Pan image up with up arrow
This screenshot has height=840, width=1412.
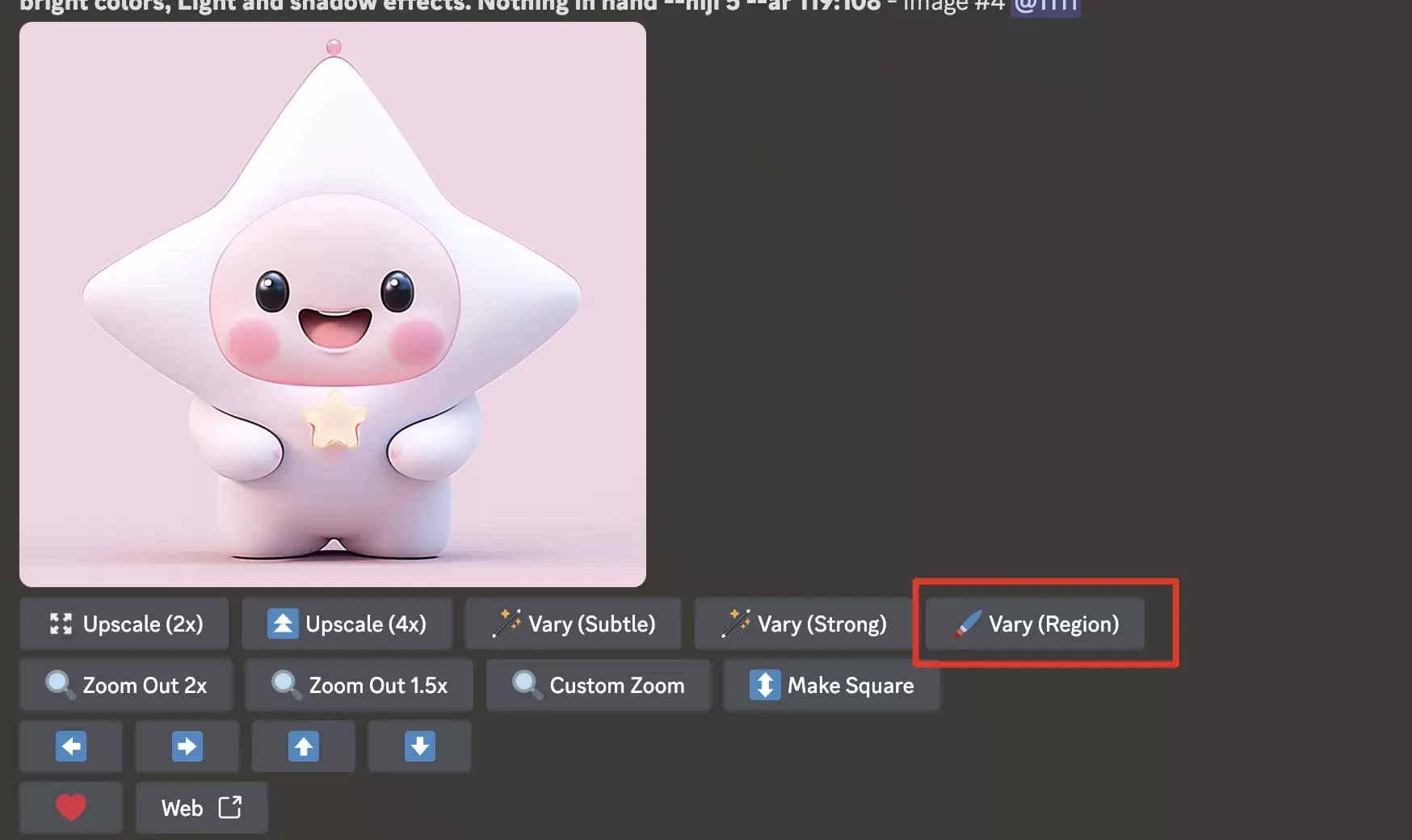coord(304,746)
